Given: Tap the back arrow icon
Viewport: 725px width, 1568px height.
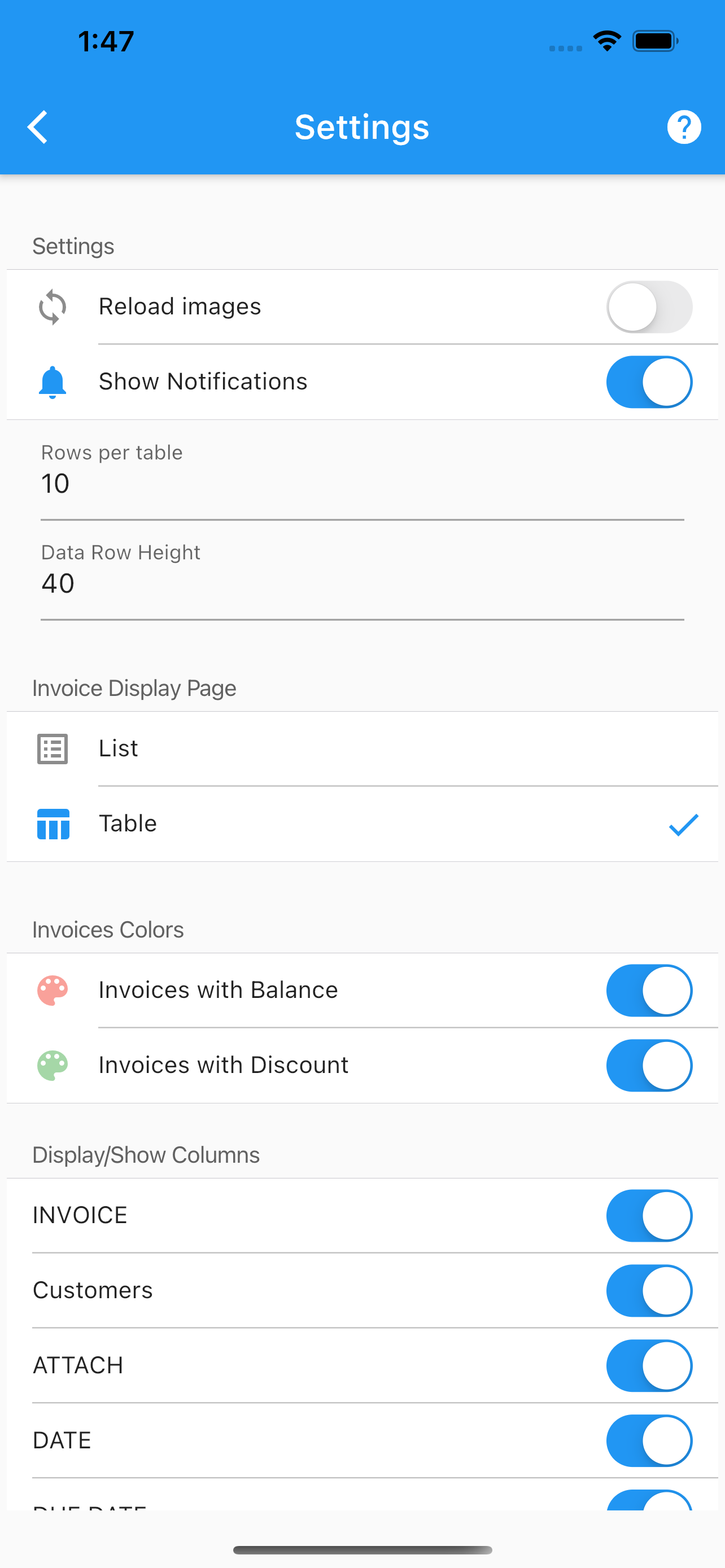Looking at the screenshot, I should click(38, 127).
